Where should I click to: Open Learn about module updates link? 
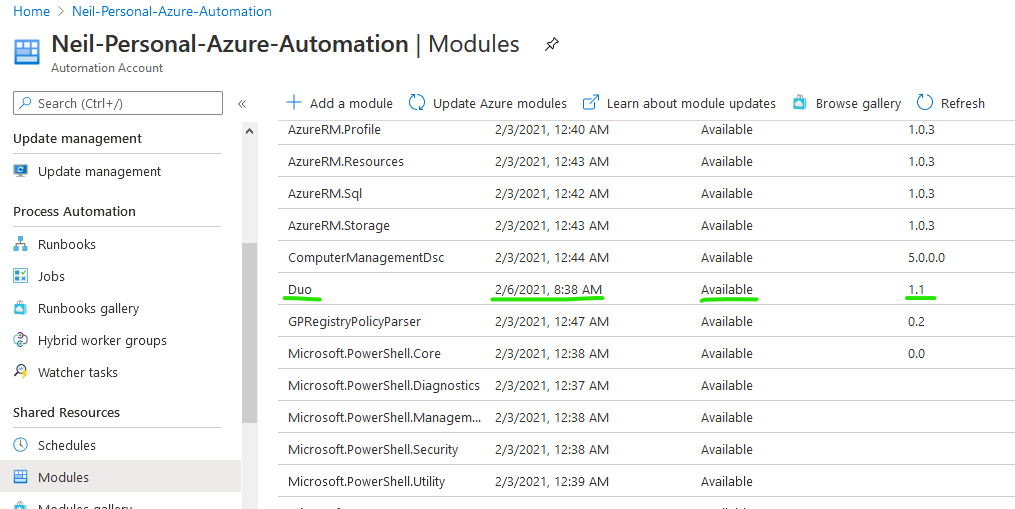pyautogui.click(x=679, y=103)
